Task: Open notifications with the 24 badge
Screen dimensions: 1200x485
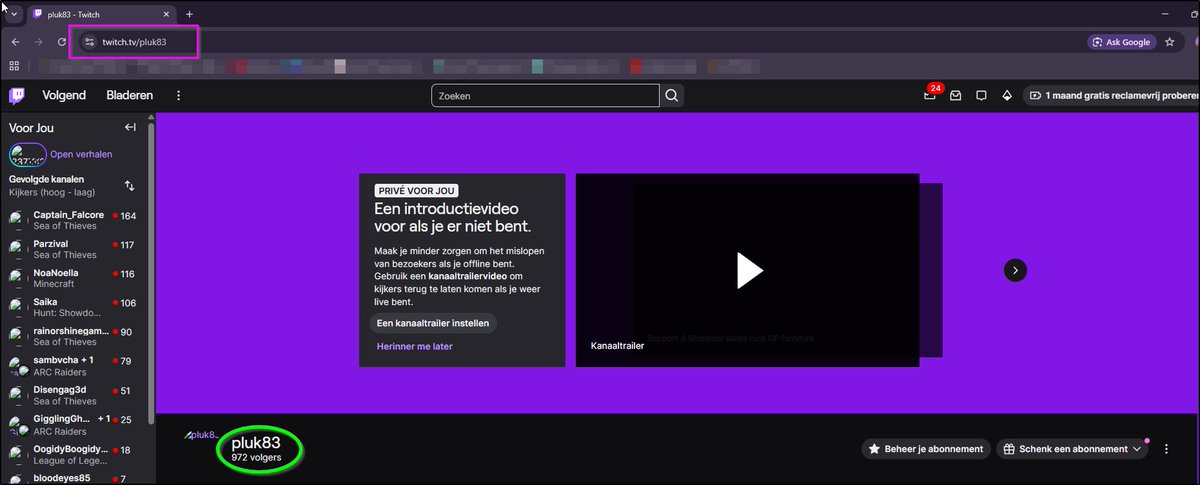Action: [x=930, y=96]
